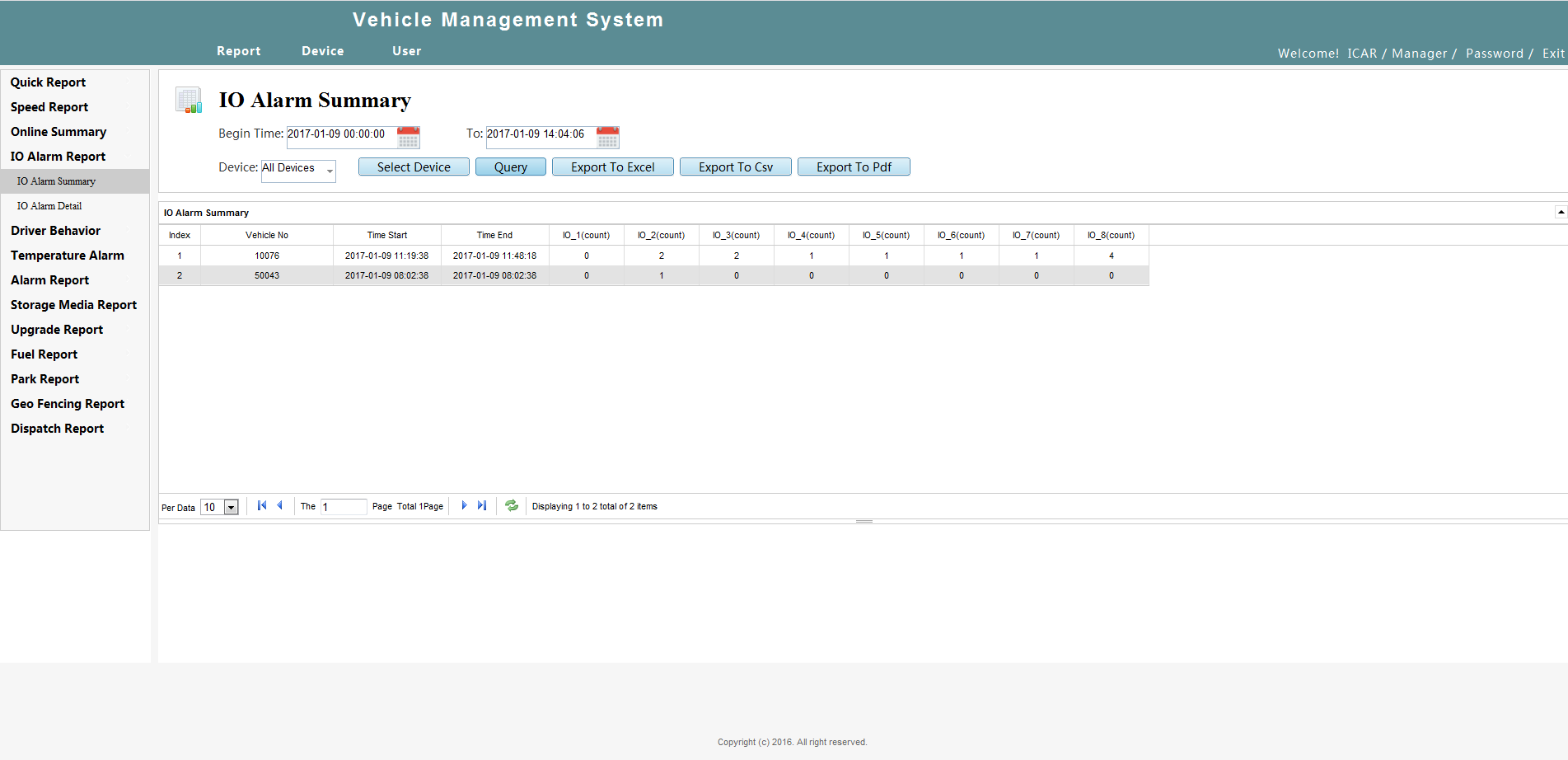This screenshot has height=760, width=1568.
Task: Open the To date calendar picker
Action: pyautogui.click(x=608, y=137)
